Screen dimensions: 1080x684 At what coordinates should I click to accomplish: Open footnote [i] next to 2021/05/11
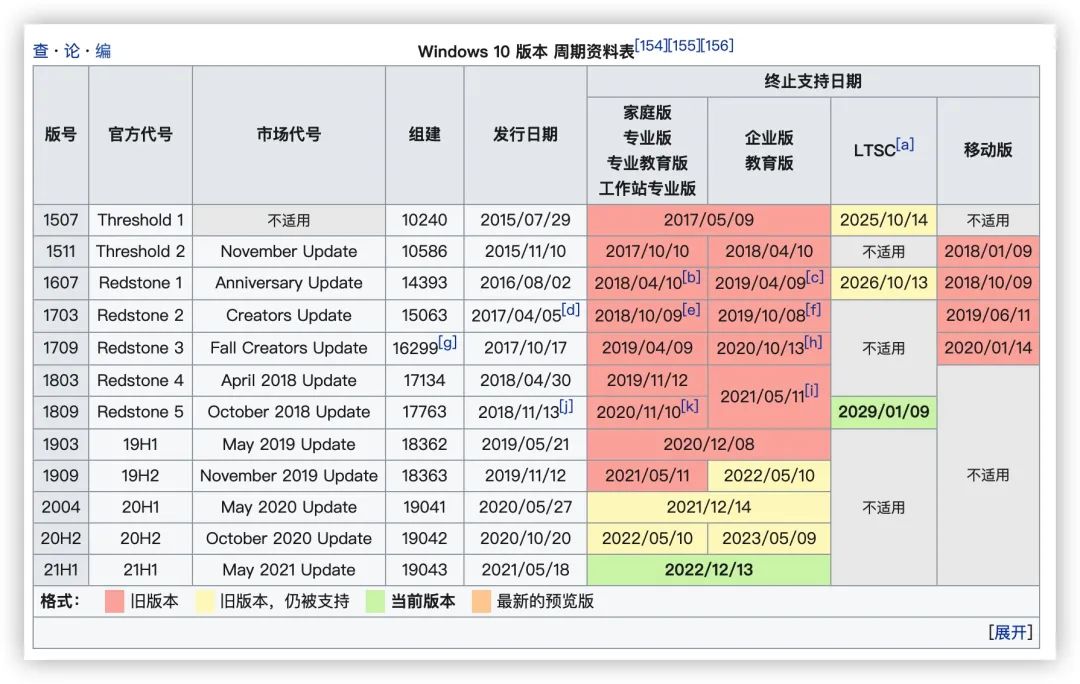[x=812, y=391]
